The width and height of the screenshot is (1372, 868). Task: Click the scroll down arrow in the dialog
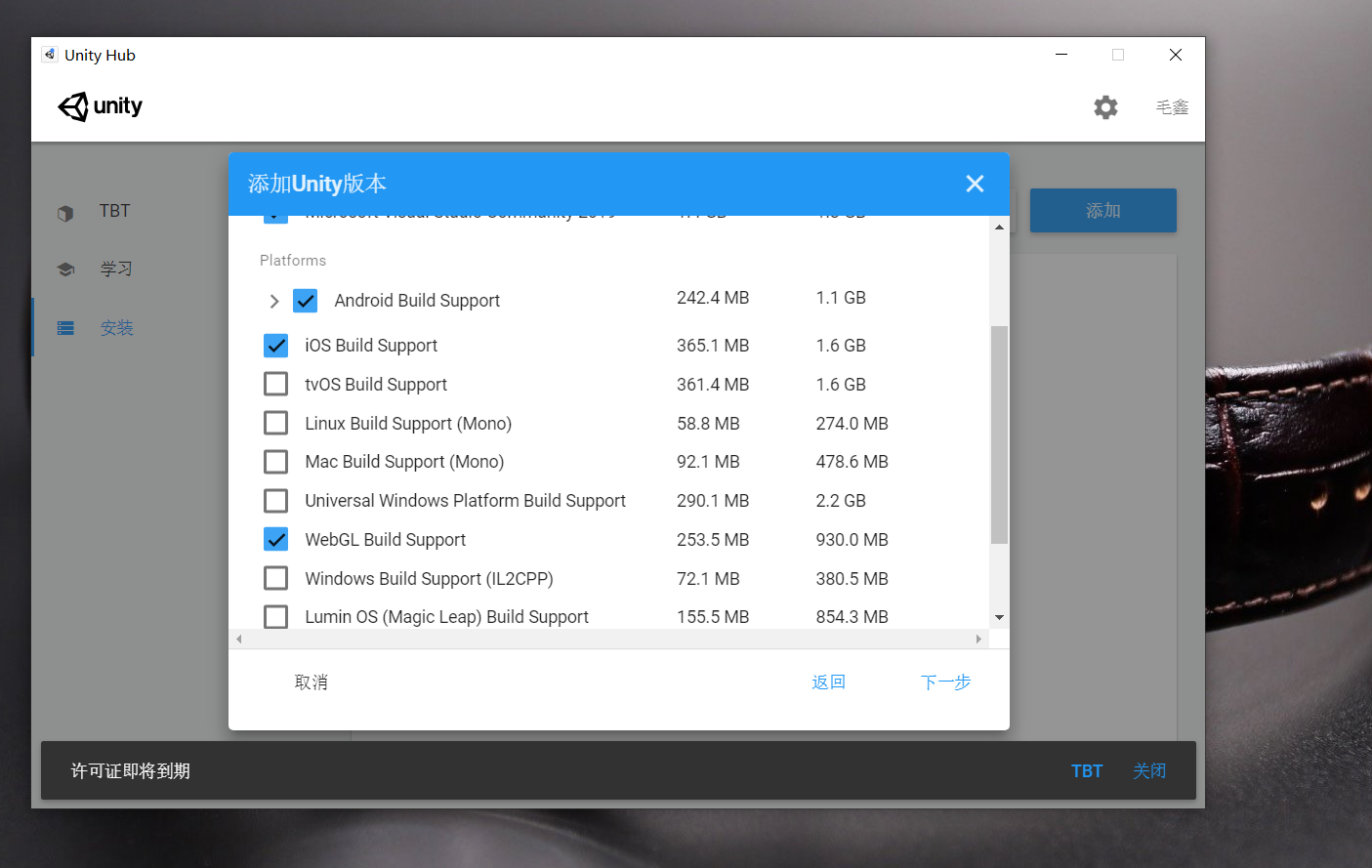[999, 617]
